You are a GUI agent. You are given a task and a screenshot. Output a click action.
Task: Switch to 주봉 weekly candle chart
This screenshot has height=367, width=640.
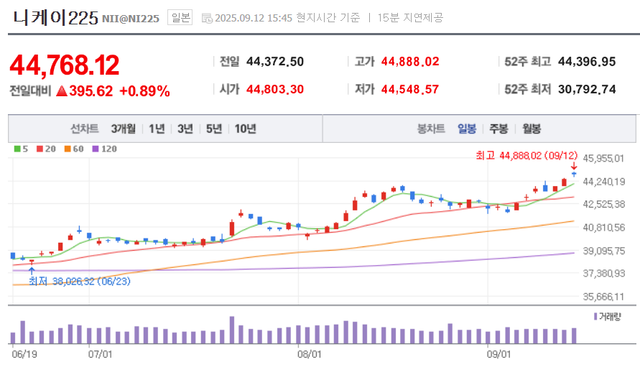point(499,129)
